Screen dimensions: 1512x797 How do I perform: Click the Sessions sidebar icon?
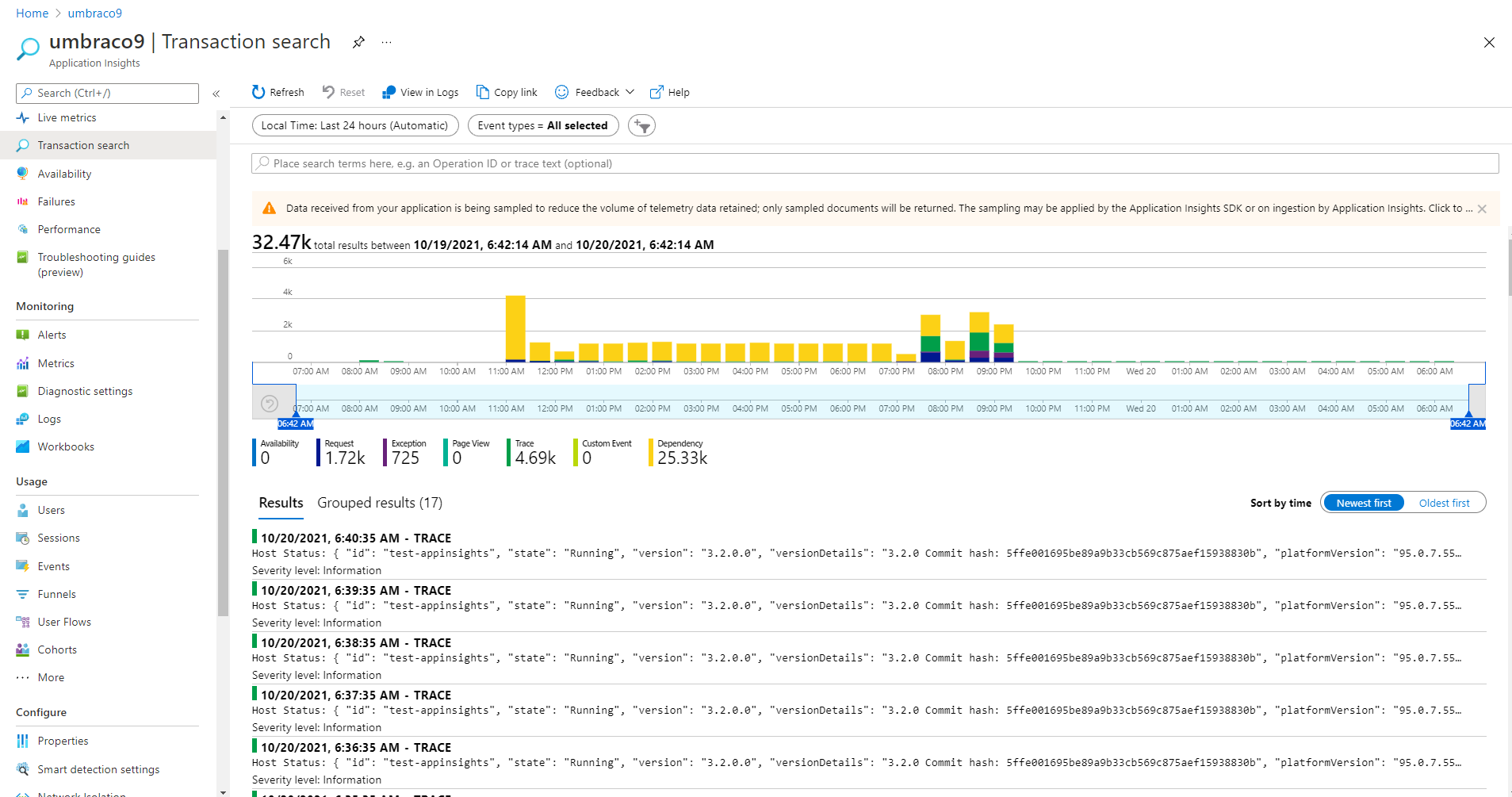coord(23,538)
